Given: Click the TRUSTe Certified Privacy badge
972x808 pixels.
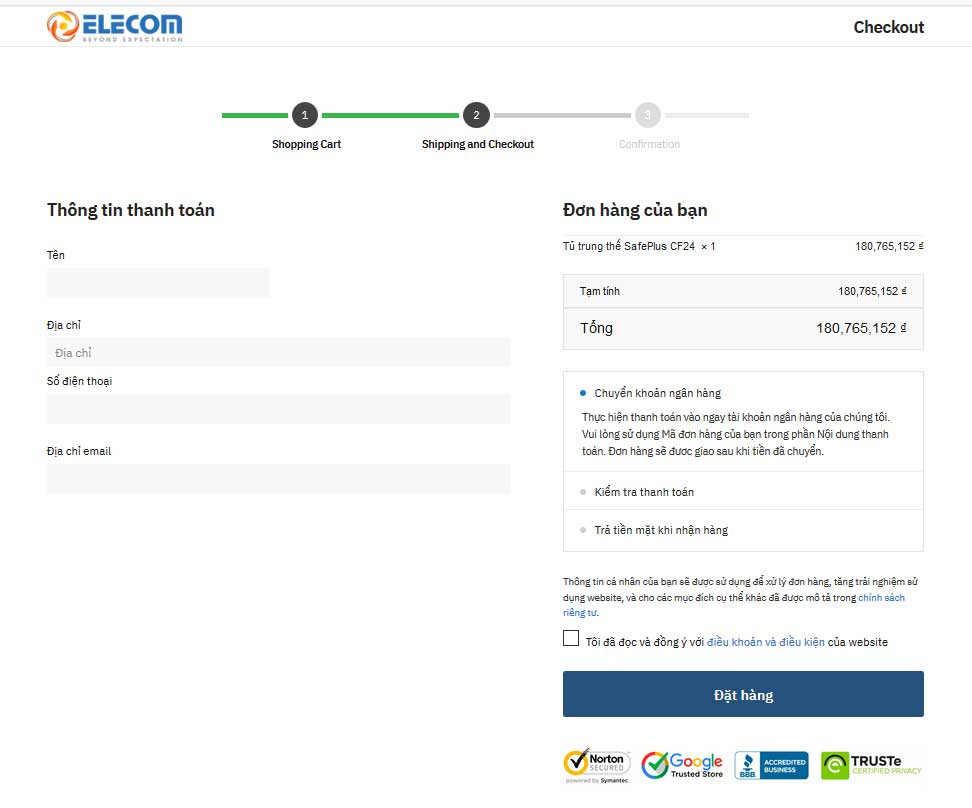Looking at the screenshot, I should click(x=871, y=765).
